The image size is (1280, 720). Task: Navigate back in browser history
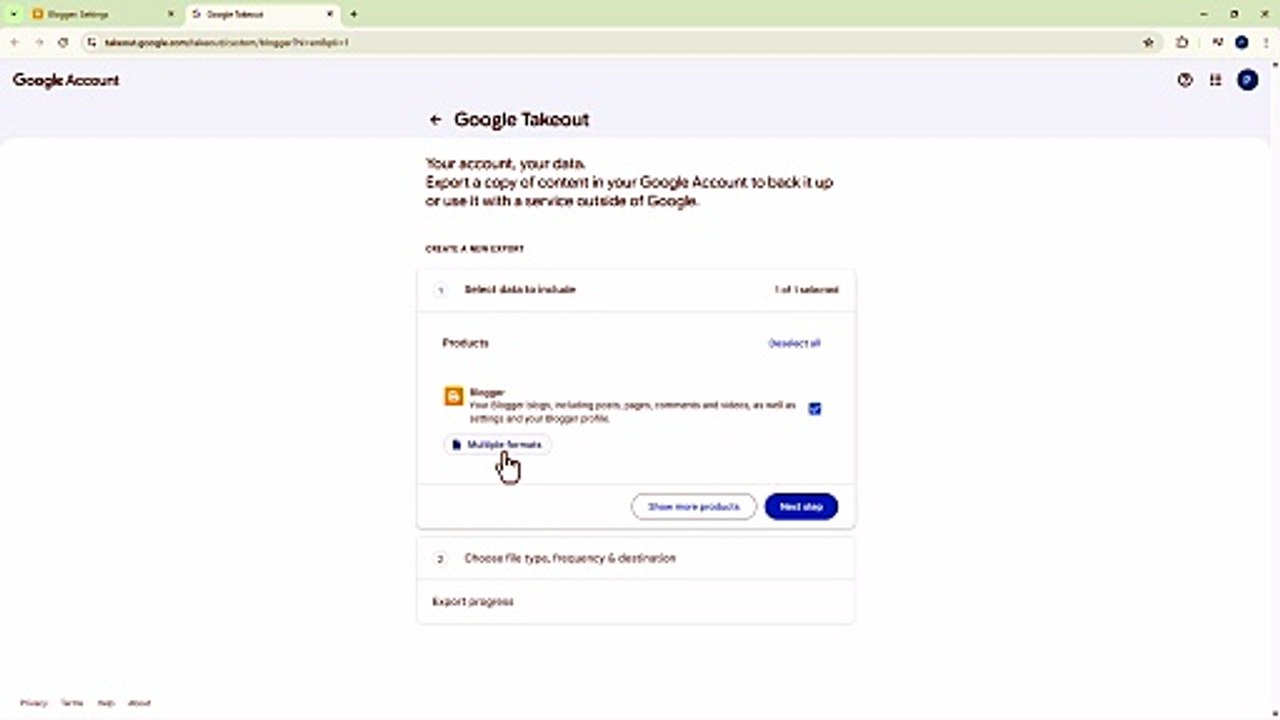[15, 43]
